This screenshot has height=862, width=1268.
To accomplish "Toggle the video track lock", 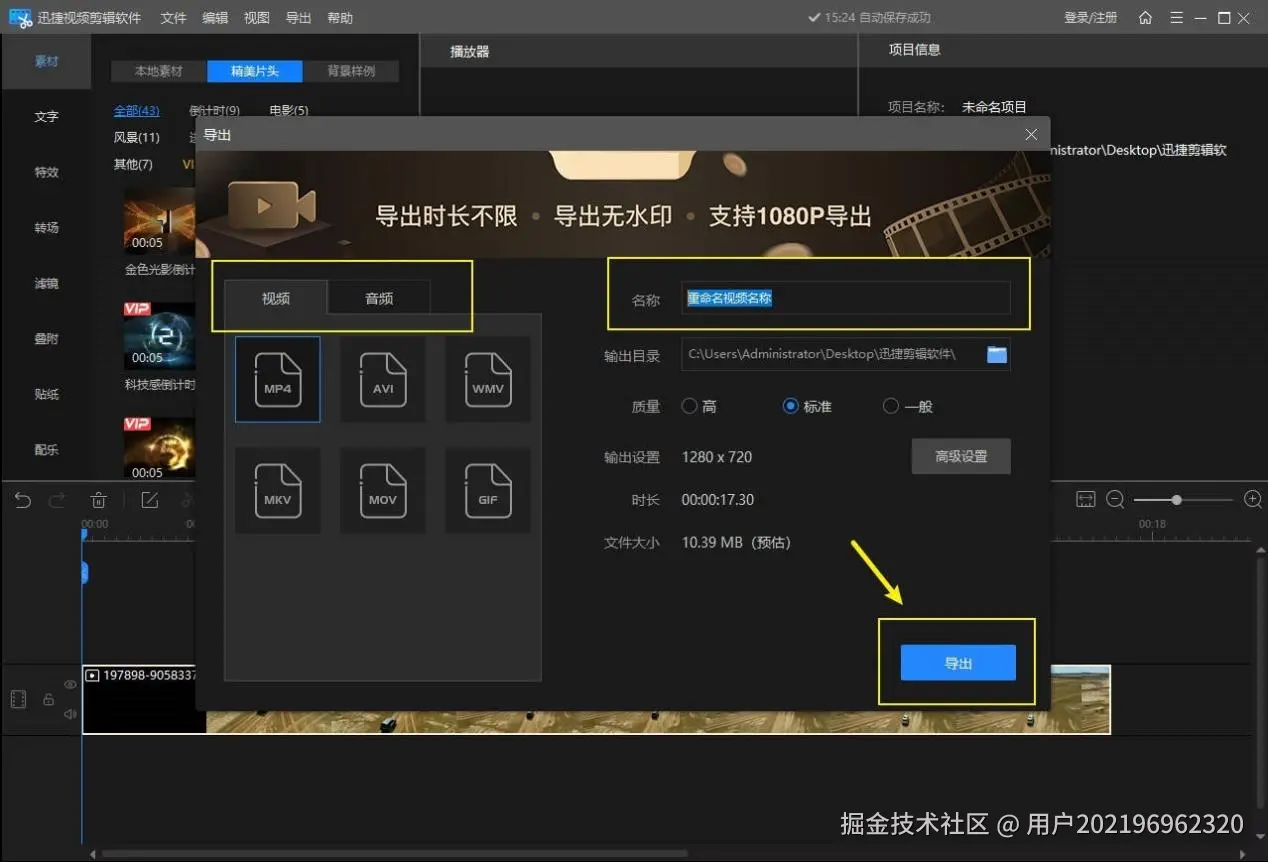I will coord(48,699).
